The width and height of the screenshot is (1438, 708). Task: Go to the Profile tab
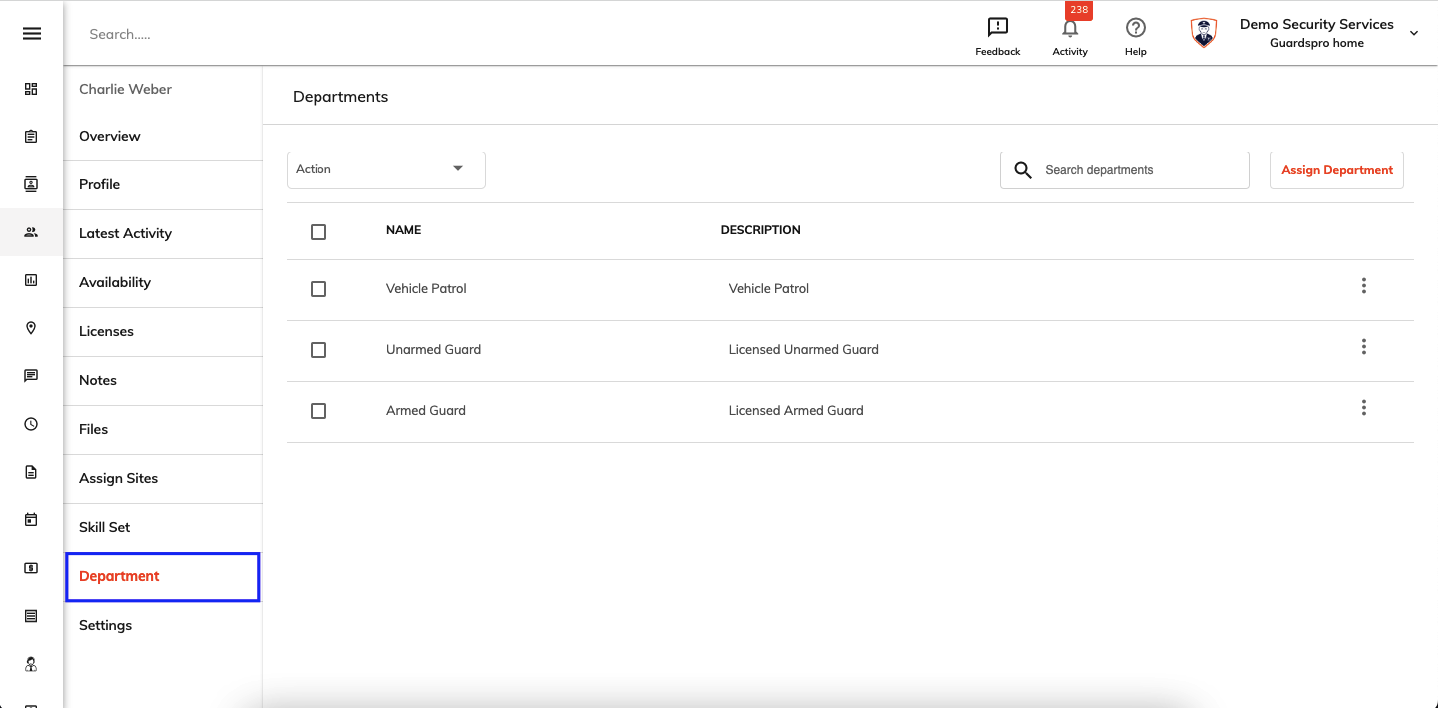pos(163,184)
